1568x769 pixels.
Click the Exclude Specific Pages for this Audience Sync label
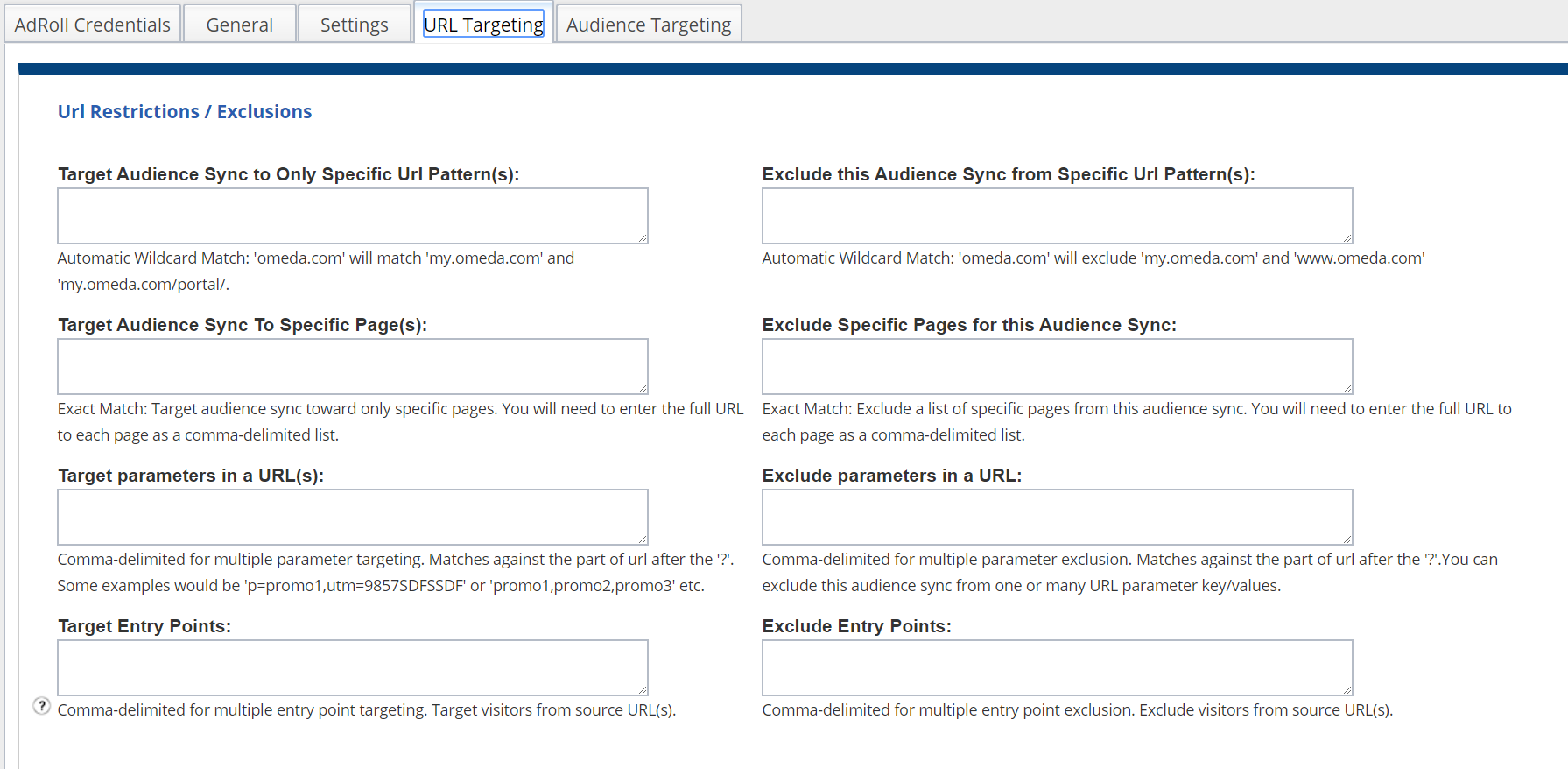(x=969, y=325)
